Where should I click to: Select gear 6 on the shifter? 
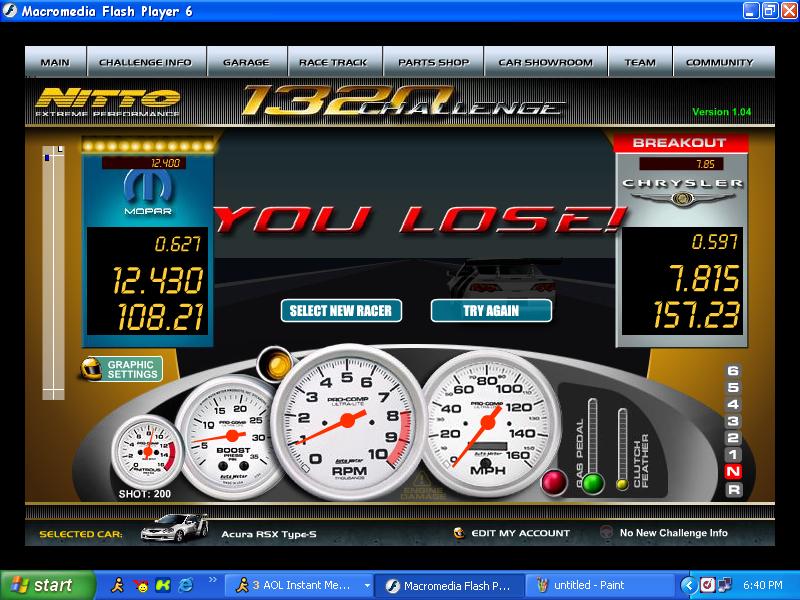(733, 371)
